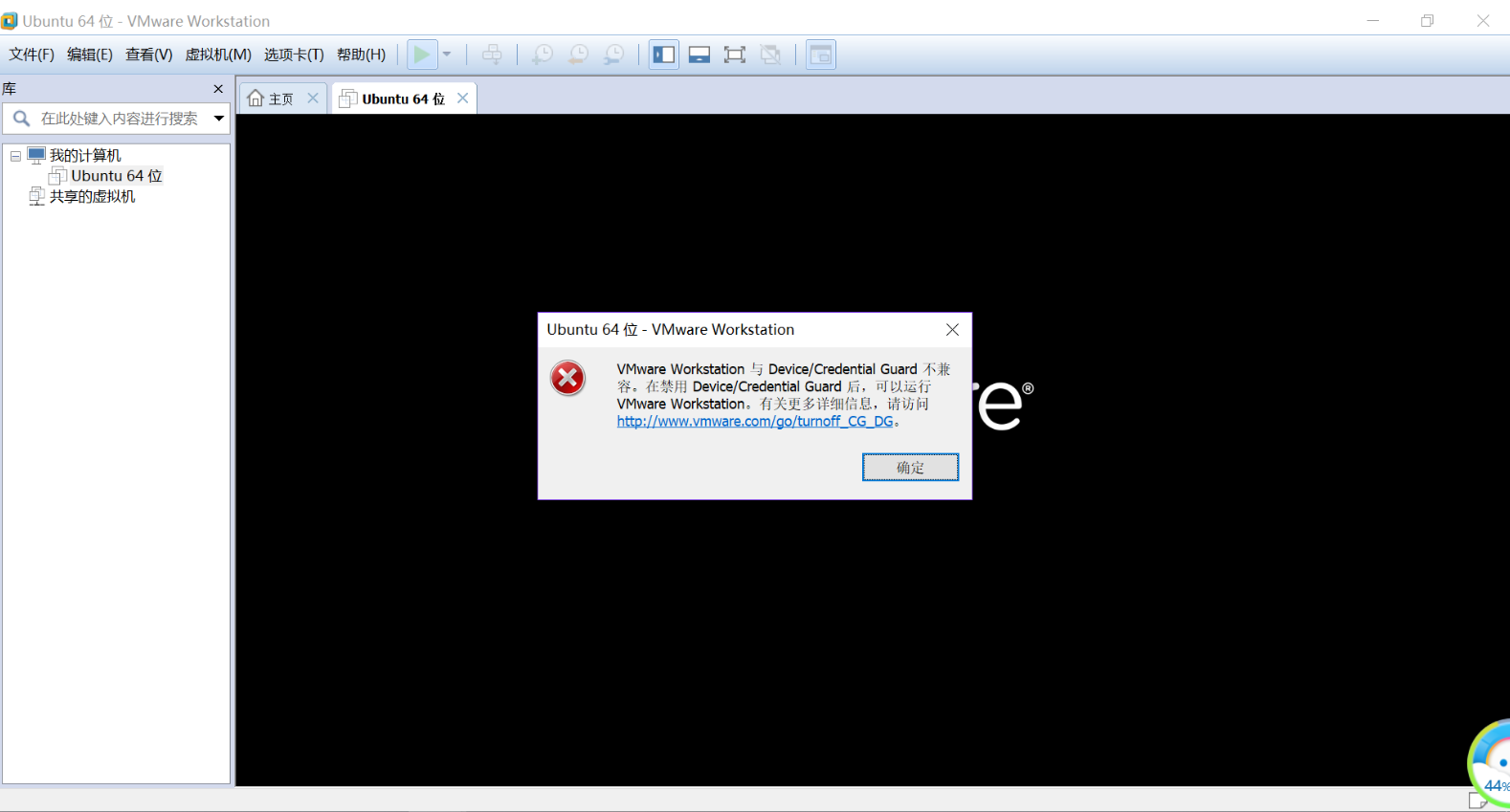Collapse the 我的计算机 tree node
This screenshot has height=812, width=1510.
(15, 156)
